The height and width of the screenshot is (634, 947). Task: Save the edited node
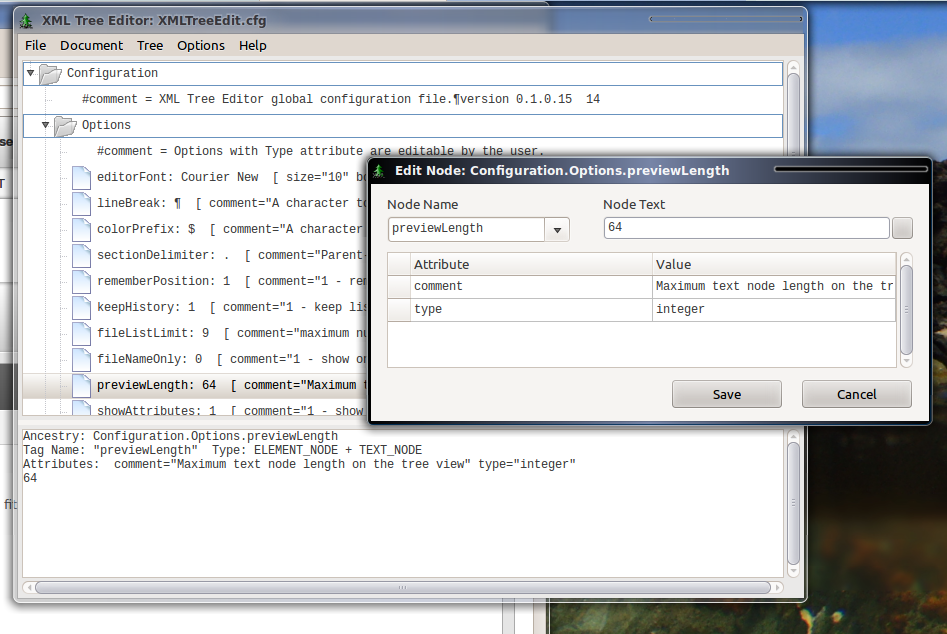(x=727, y=394)
